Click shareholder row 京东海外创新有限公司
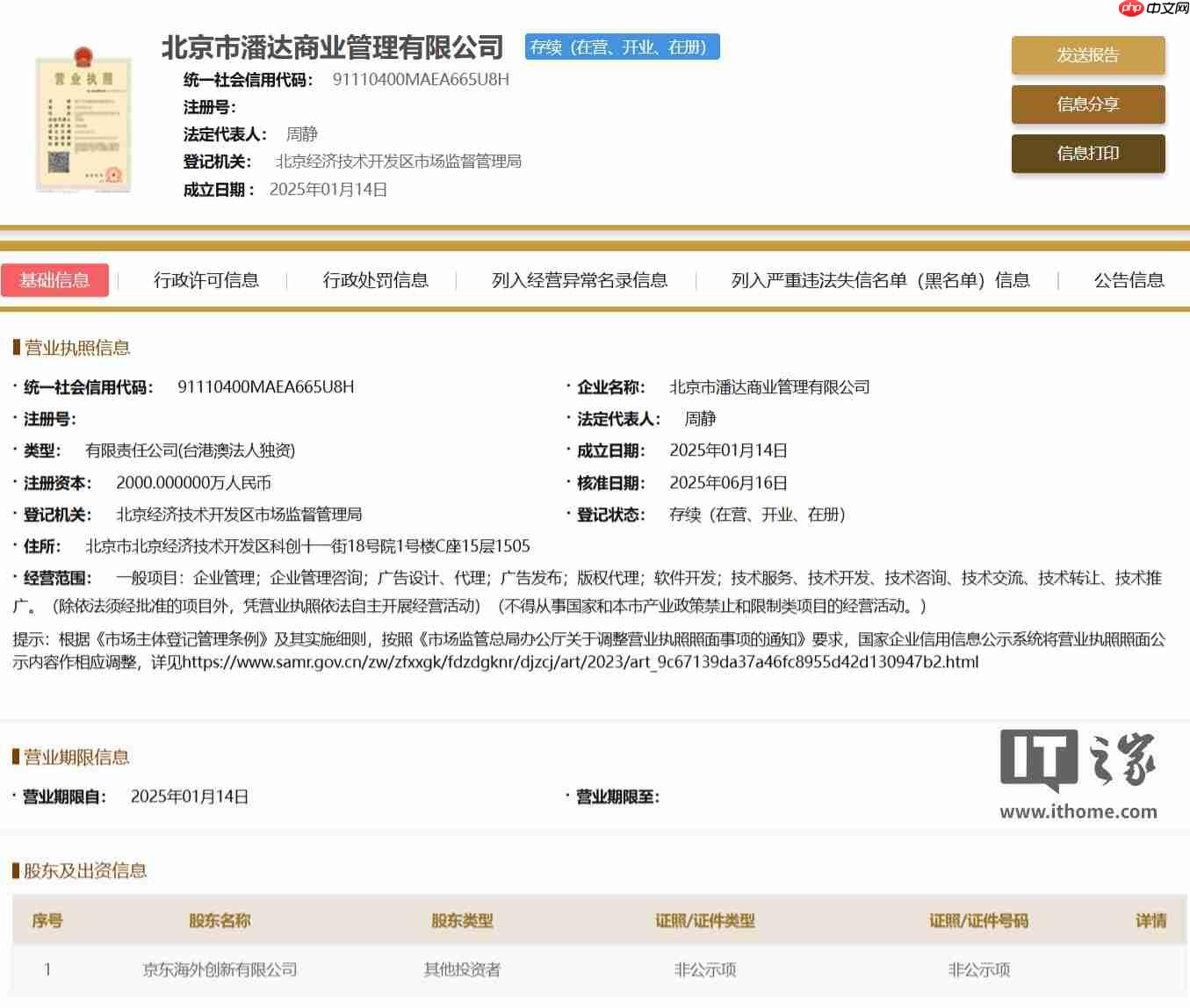Image resolution: width=1190 pixels, height=1008 pixels. click(219, 970)
